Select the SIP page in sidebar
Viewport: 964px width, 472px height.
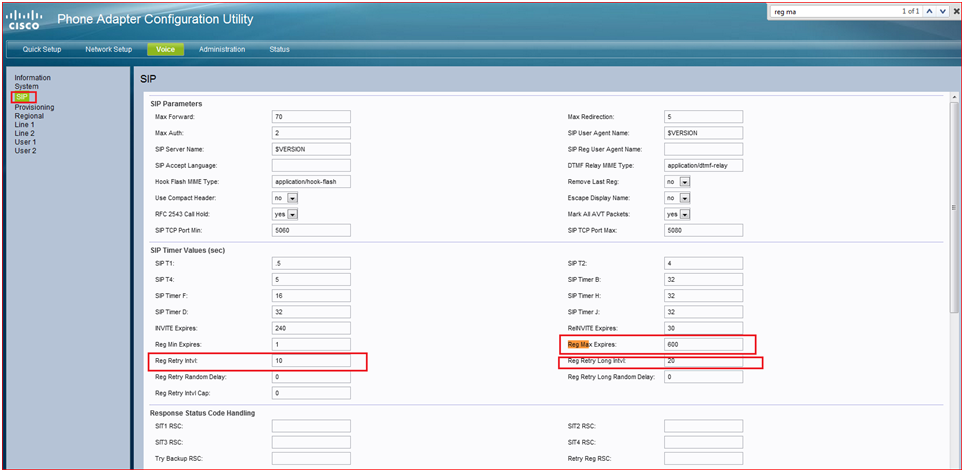click(x=21, y=96)
